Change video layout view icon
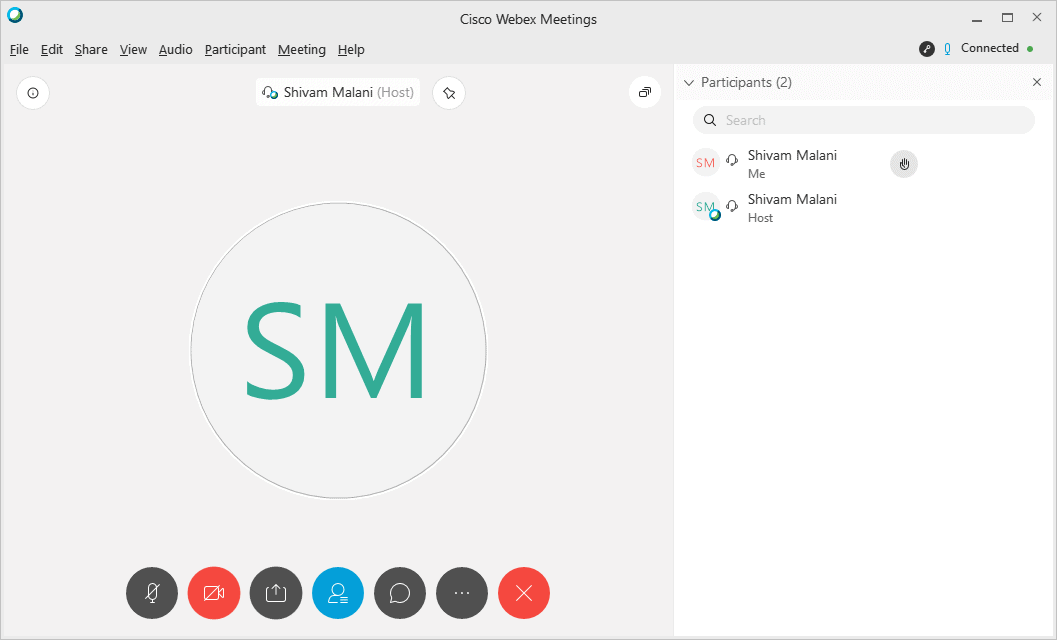Image resolution: width=1057 pixels, height=640 pixels. tap(644, 92)
